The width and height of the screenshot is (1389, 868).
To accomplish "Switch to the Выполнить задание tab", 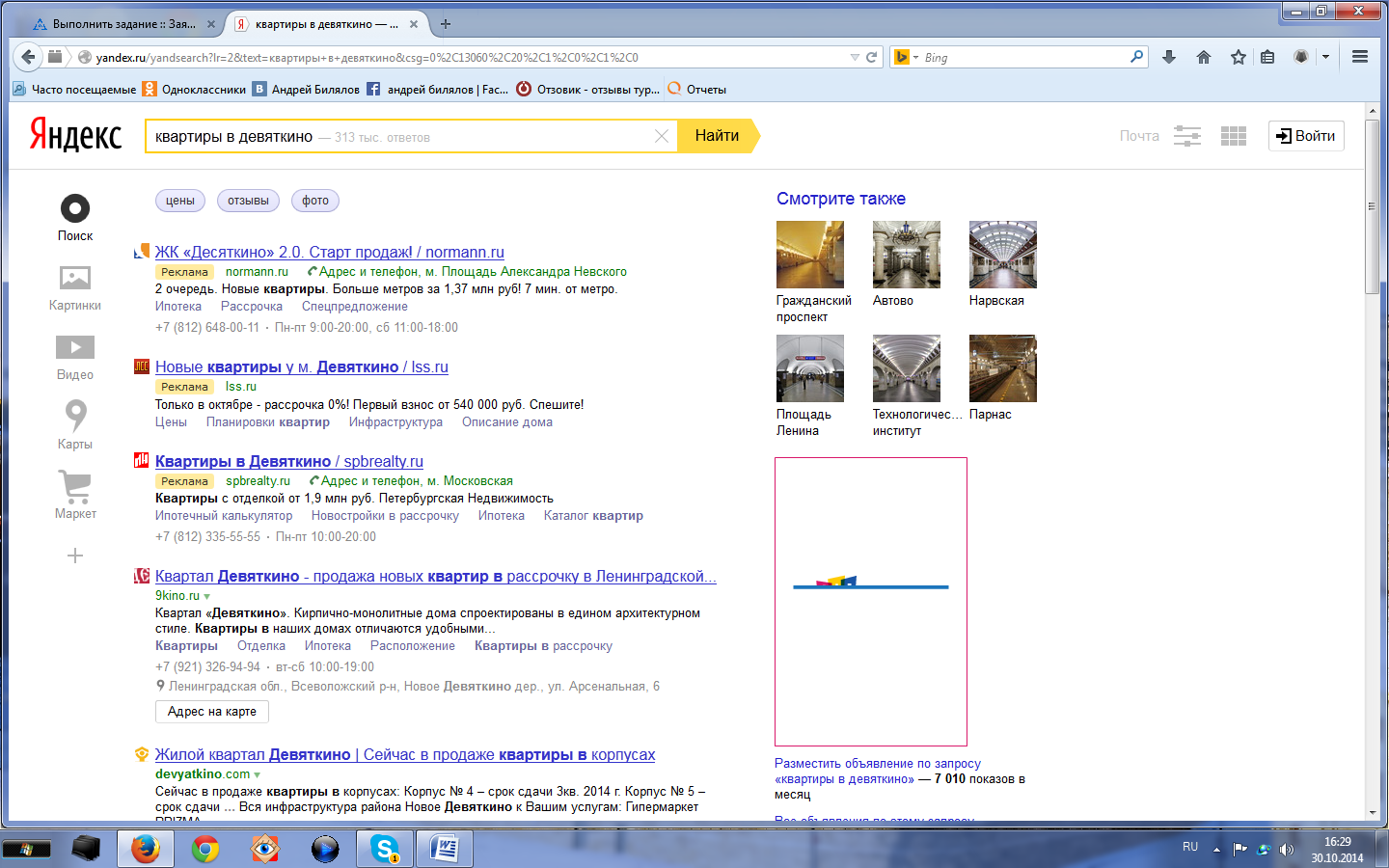I will click(123, 24).
